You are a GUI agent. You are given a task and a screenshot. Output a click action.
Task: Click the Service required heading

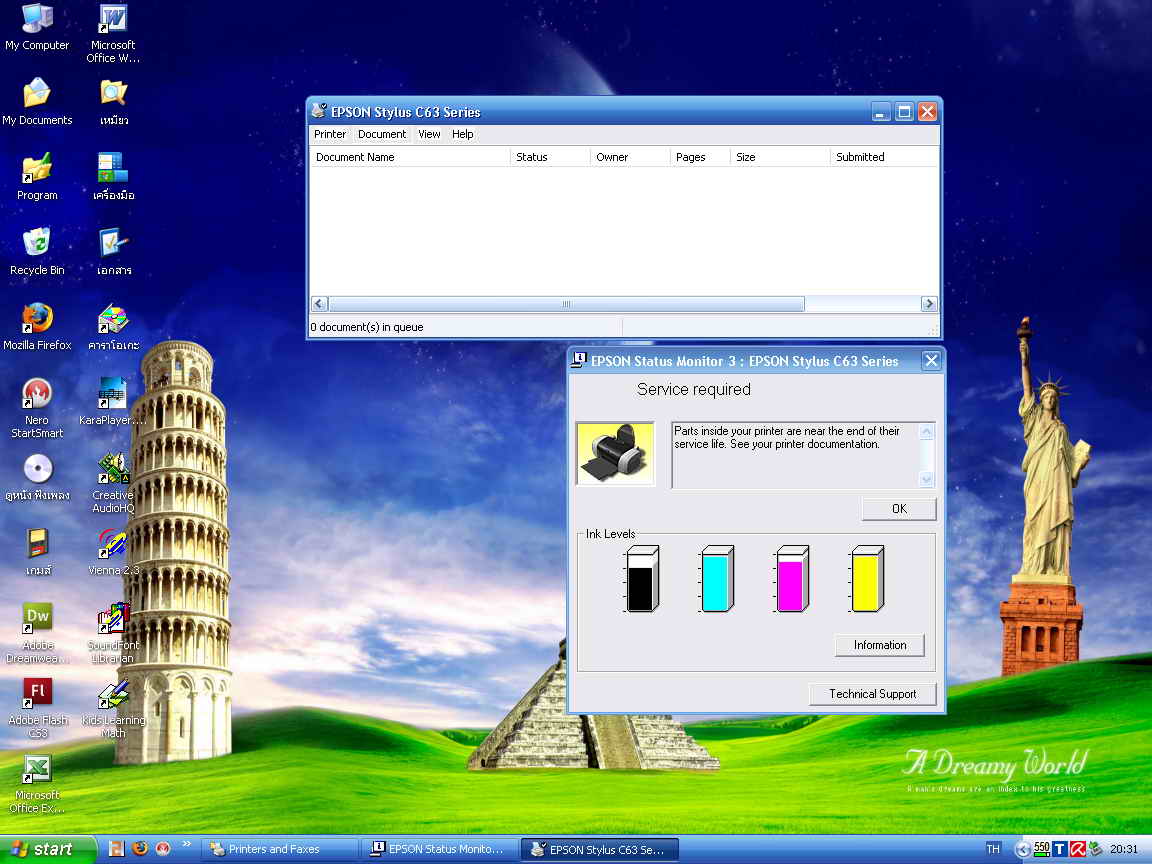click(694, 389)
